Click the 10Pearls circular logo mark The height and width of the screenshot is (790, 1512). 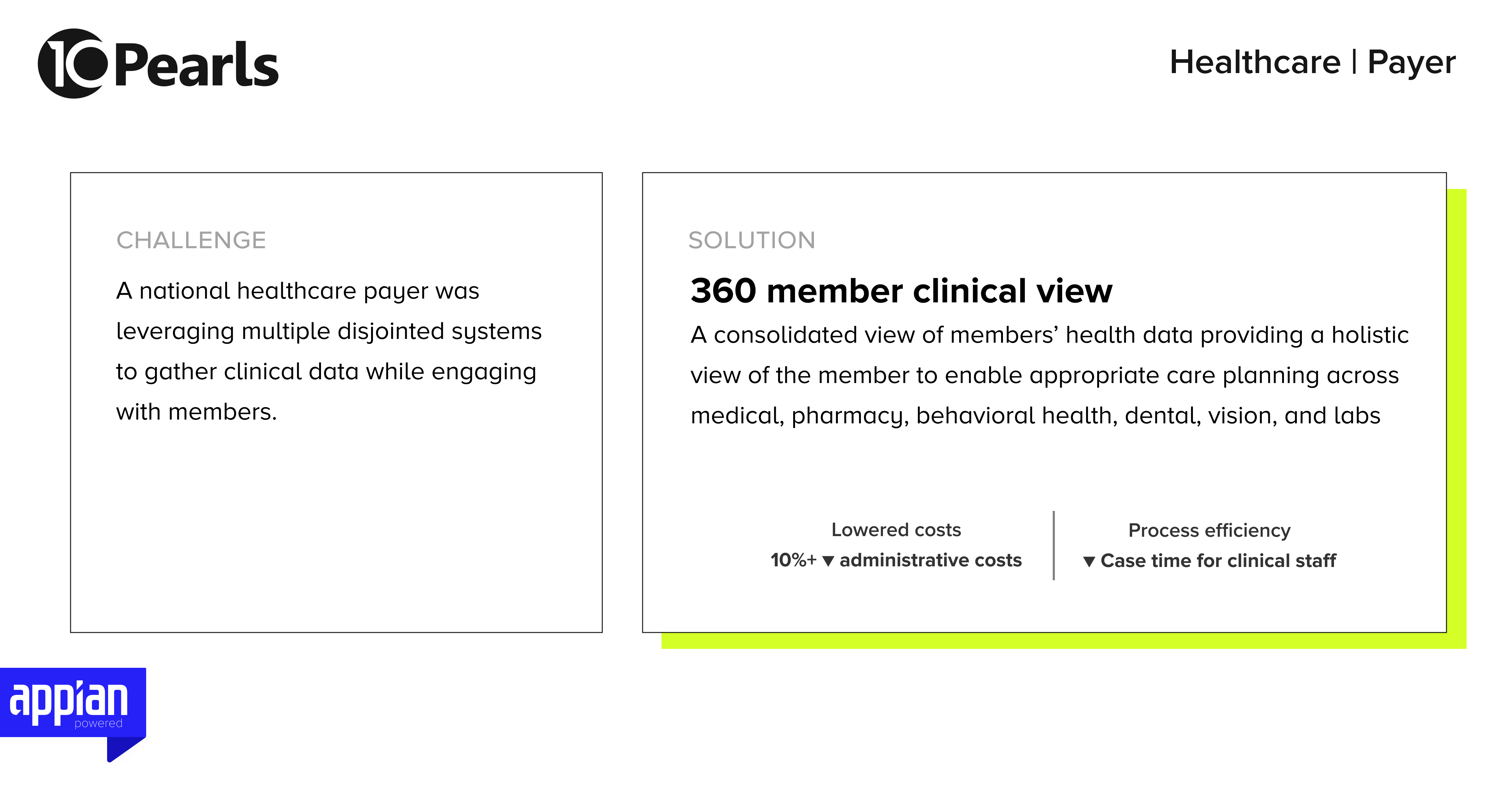point(72,63)
